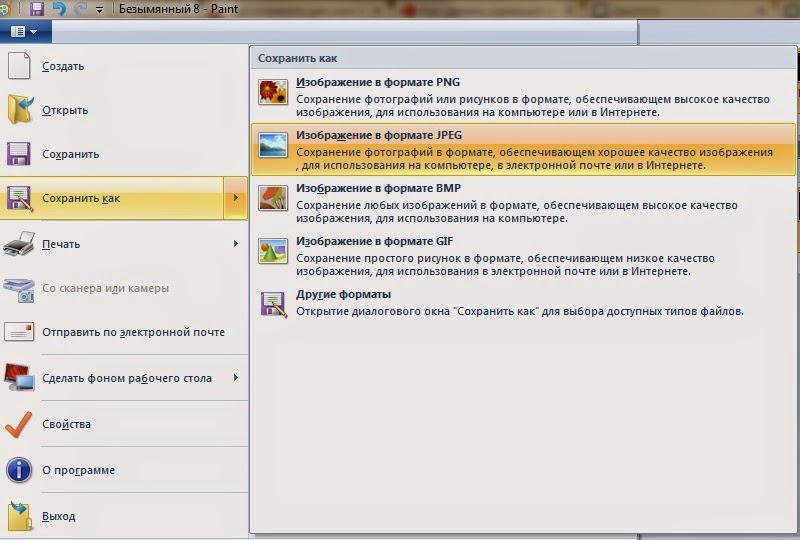The image size is (800, 540).
Task: Choose Выход to exit Paint
Action: click(x=124, y=516)
